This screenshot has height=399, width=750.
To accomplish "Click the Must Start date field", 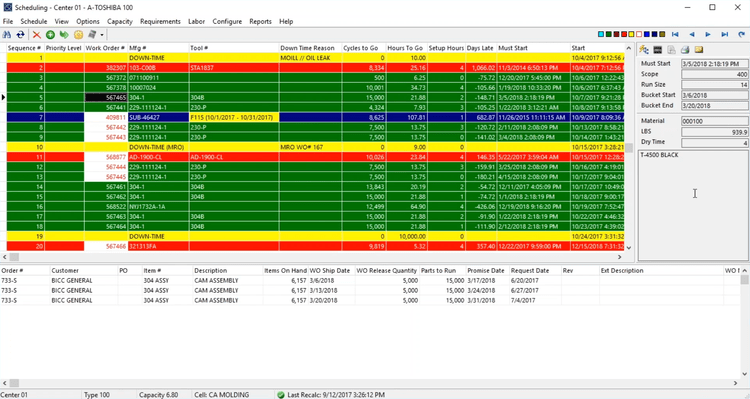I will point(715,64).
